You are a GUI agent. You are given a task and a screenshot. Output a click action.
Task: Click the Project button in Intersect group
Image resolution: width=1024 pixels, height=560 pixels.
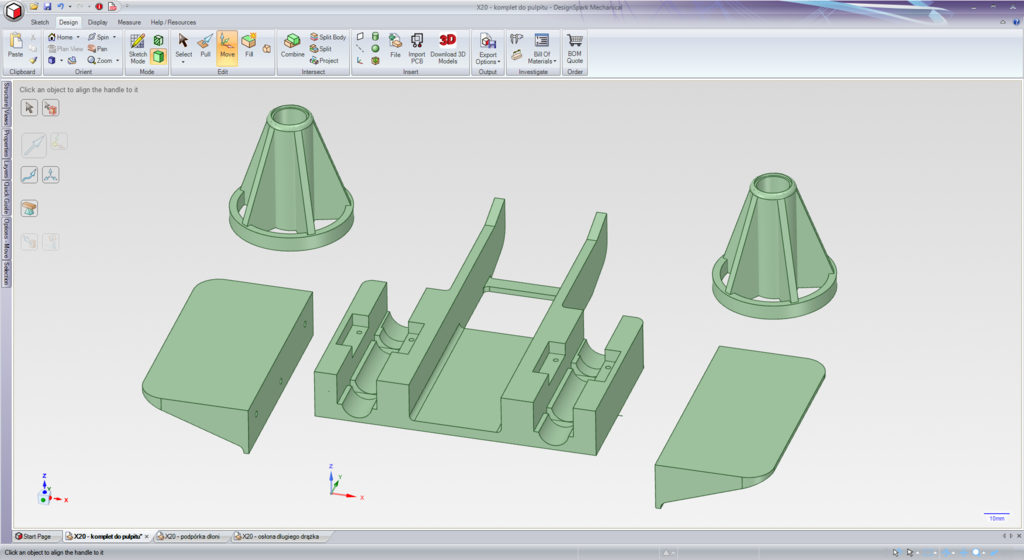pos(324,60)
